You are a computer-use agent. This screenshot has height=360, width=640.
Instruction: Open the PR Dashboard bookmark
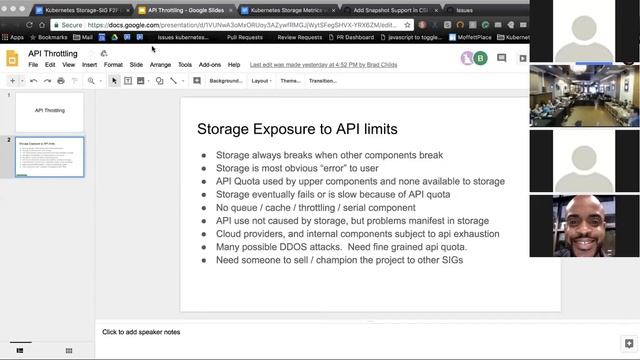pos(351,37)
